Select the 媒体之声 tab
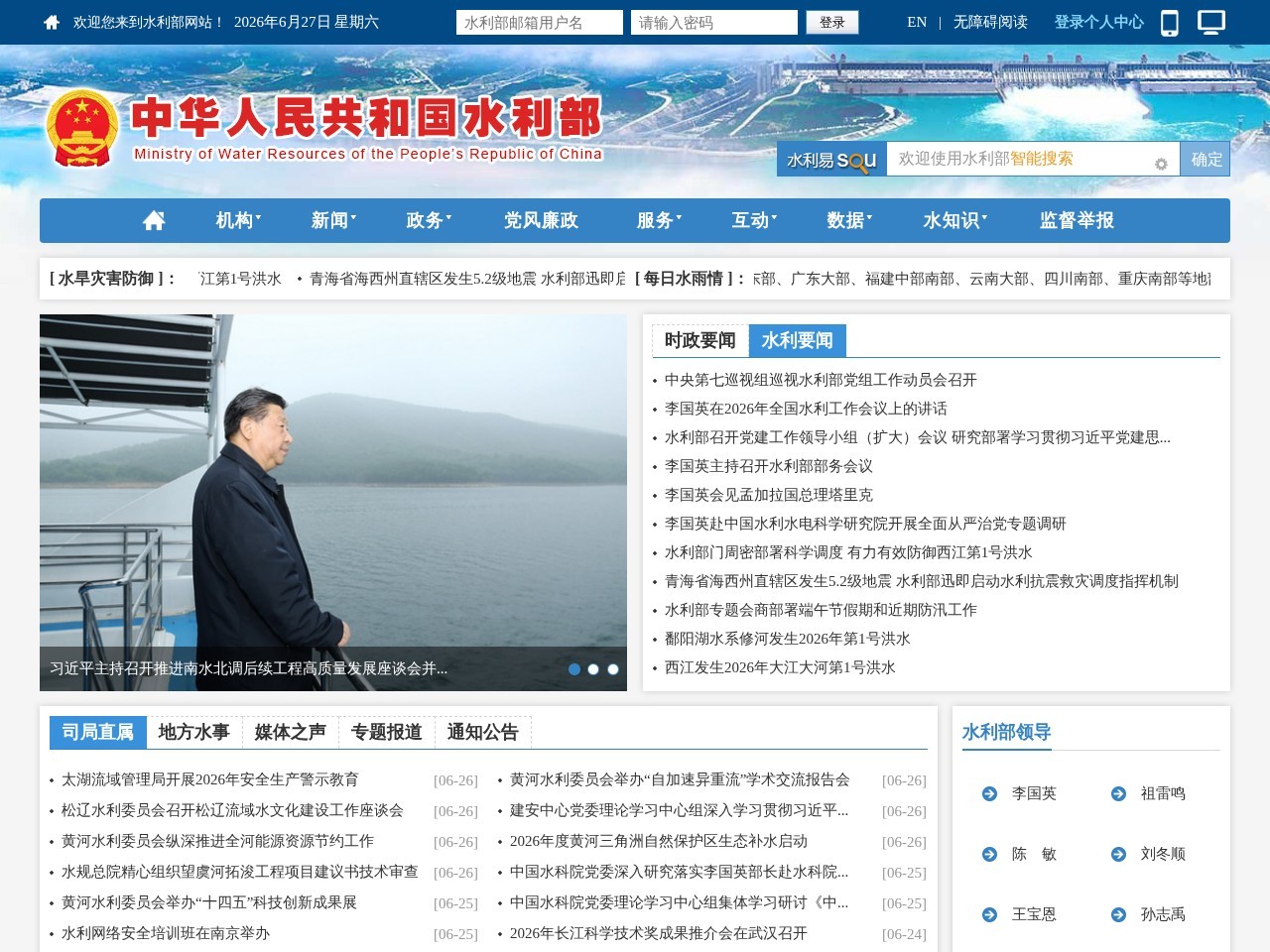Viewport: 1270px width, 952px height. [x=290, y=732]
